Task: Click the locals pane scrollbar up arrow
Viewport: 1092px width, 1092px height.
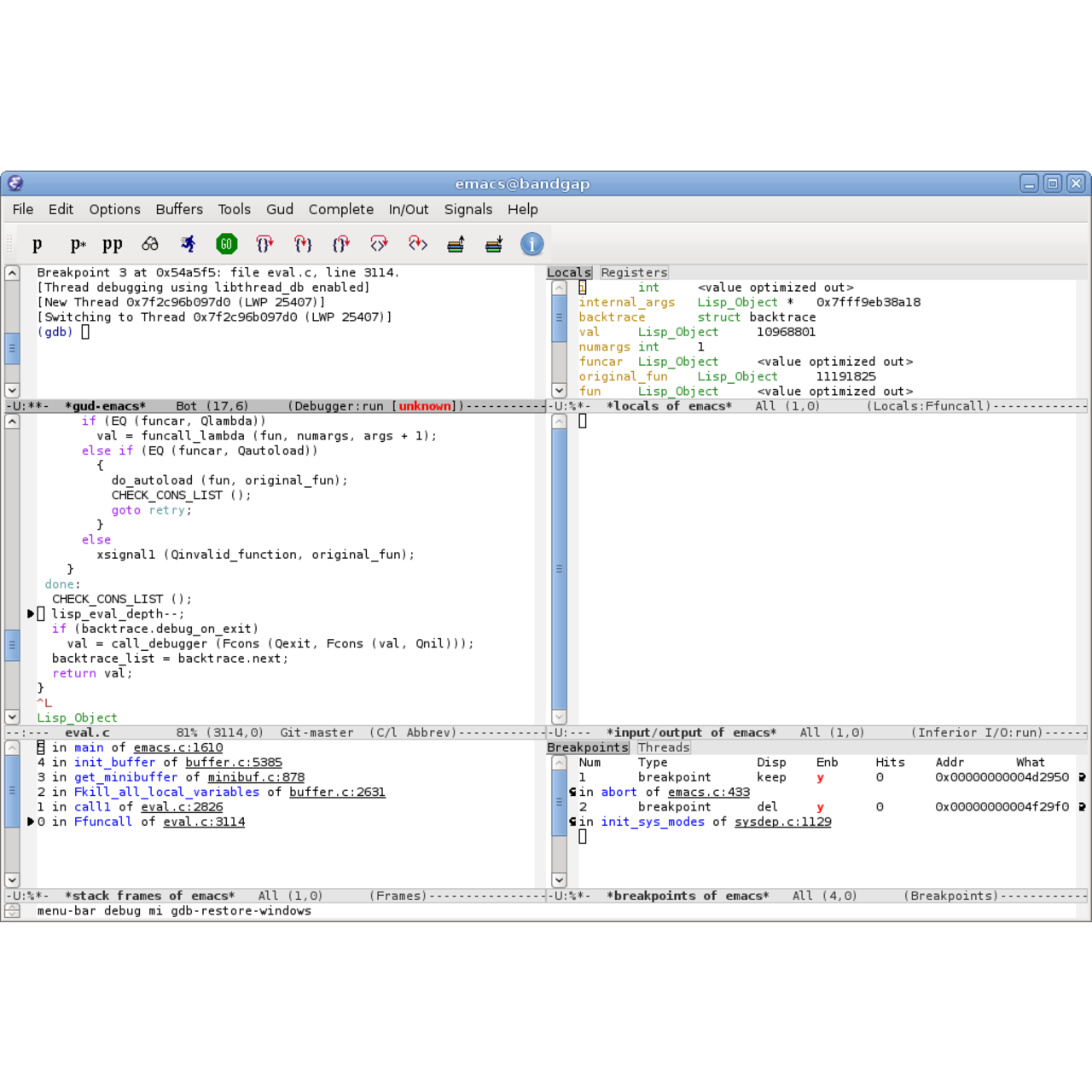Action: point(559,288)
